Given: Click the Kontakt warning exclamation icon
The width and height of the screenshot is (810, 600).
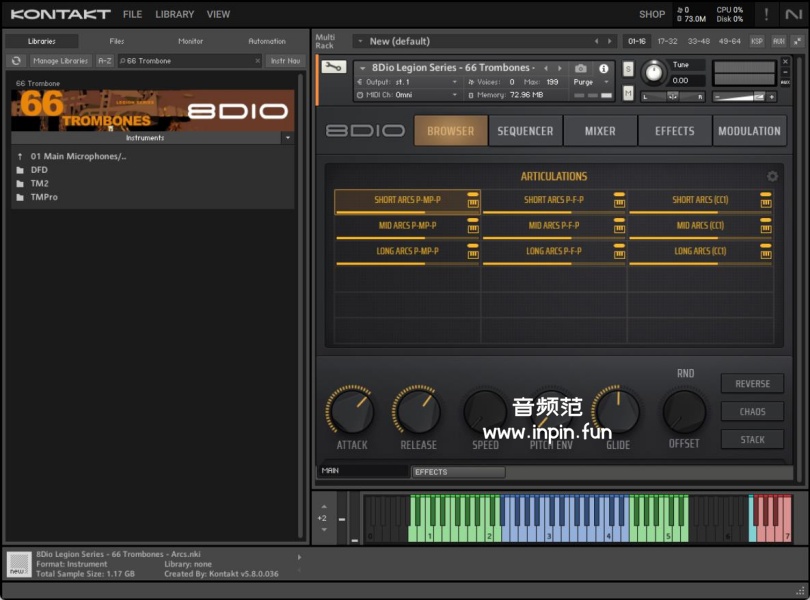Looking at the screenshot, I should (x=767, y=14).
